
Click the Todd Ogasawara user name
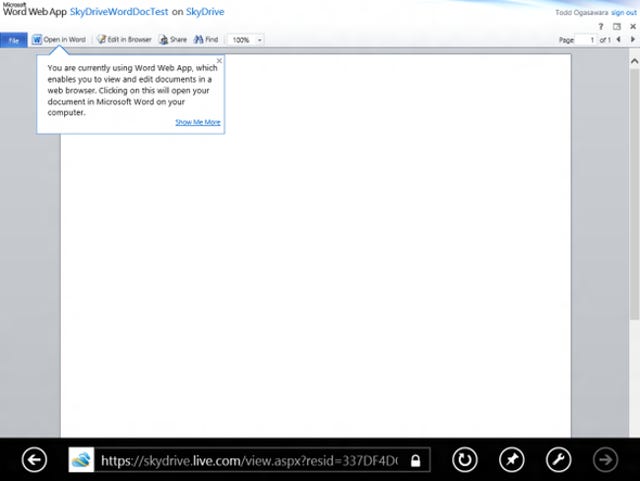click(x=582, y=13)
